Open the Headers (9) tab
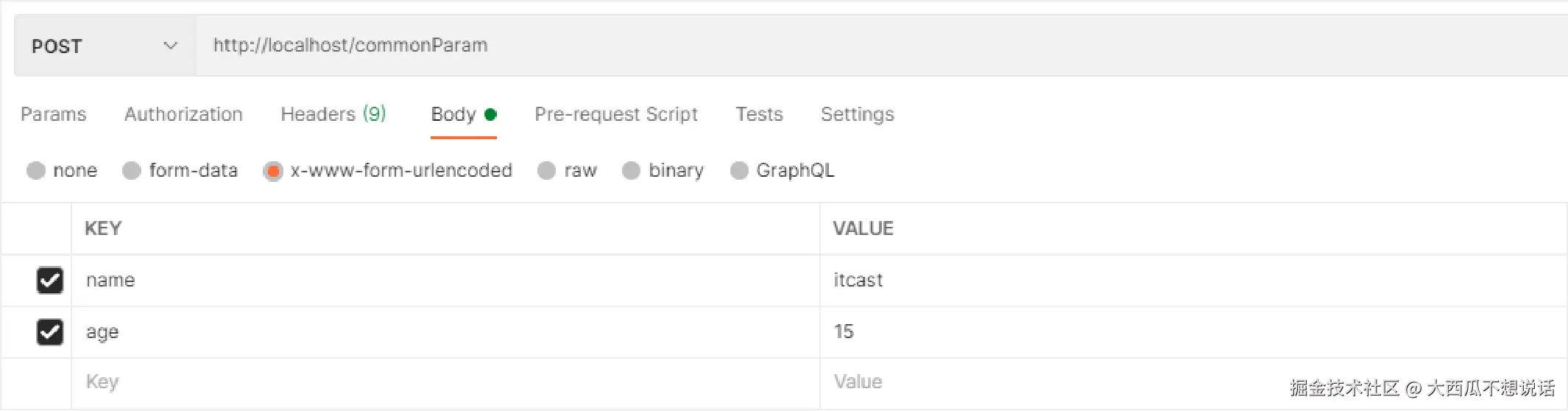1568x411 pixels. [x=333, y=114]
